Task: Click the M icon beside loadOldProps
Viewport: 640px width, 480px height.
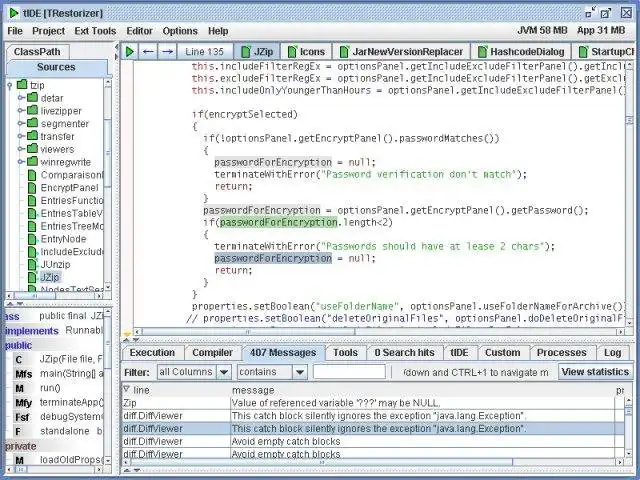Action: coord(19,460)
